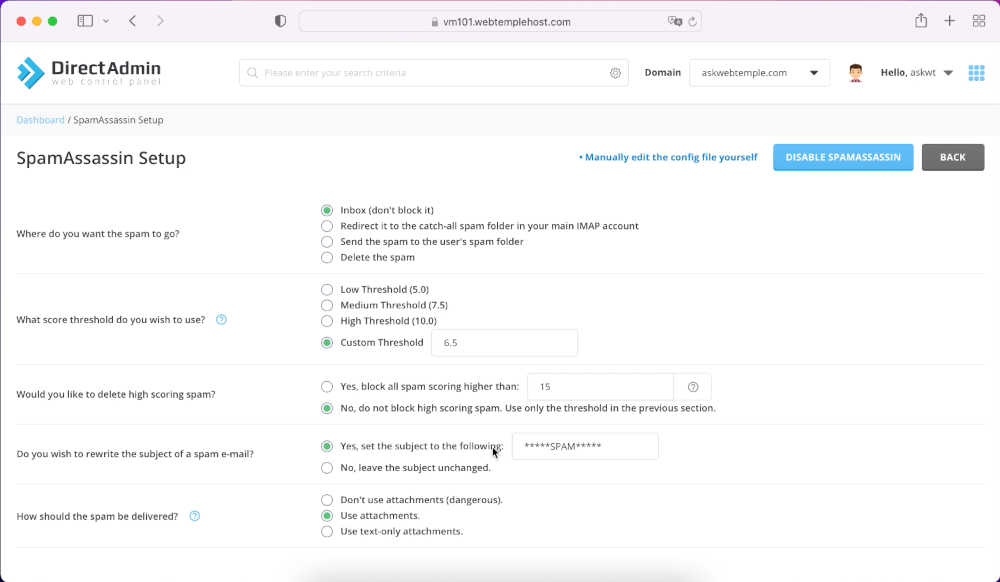This screenshot has width=1000, height=582.
Task: Open the Domain dropdown askwebtemple.com
Action: tap(759, 73)
